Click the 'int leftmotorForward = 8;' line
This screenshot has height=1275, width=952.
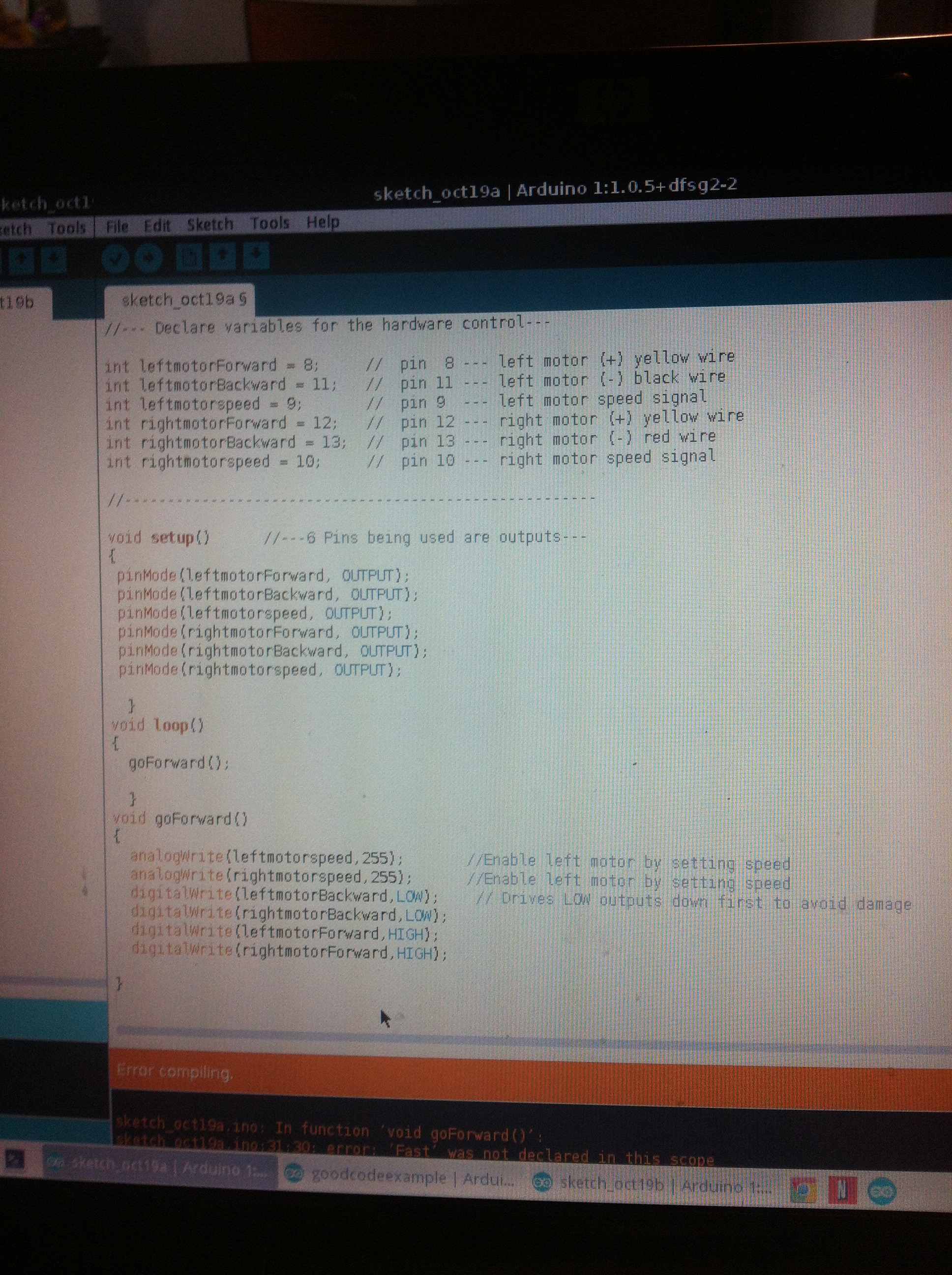[211, 365]
